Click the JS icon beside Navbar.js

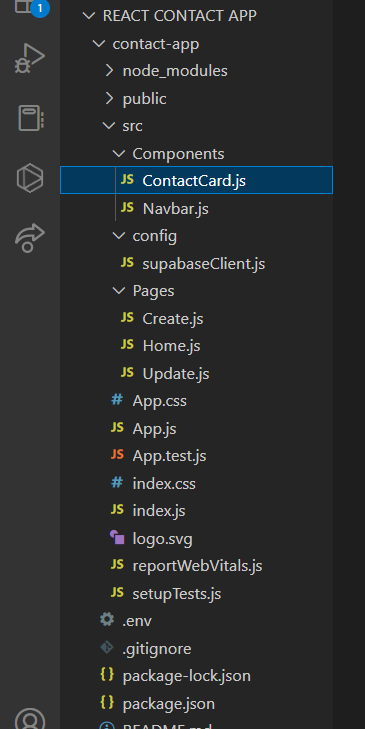[127, 208]
